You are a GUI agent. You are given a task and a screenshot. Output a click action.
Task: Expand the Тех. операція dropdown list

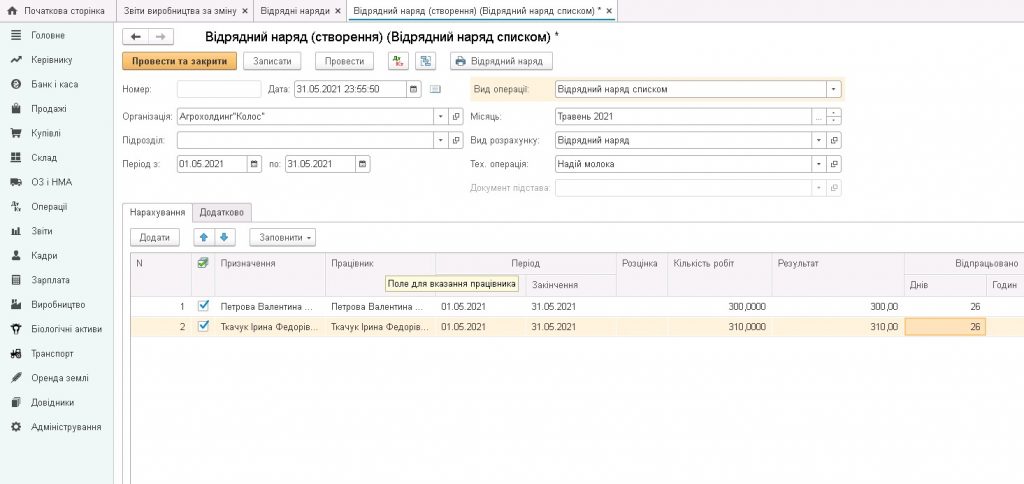point(819,164)
